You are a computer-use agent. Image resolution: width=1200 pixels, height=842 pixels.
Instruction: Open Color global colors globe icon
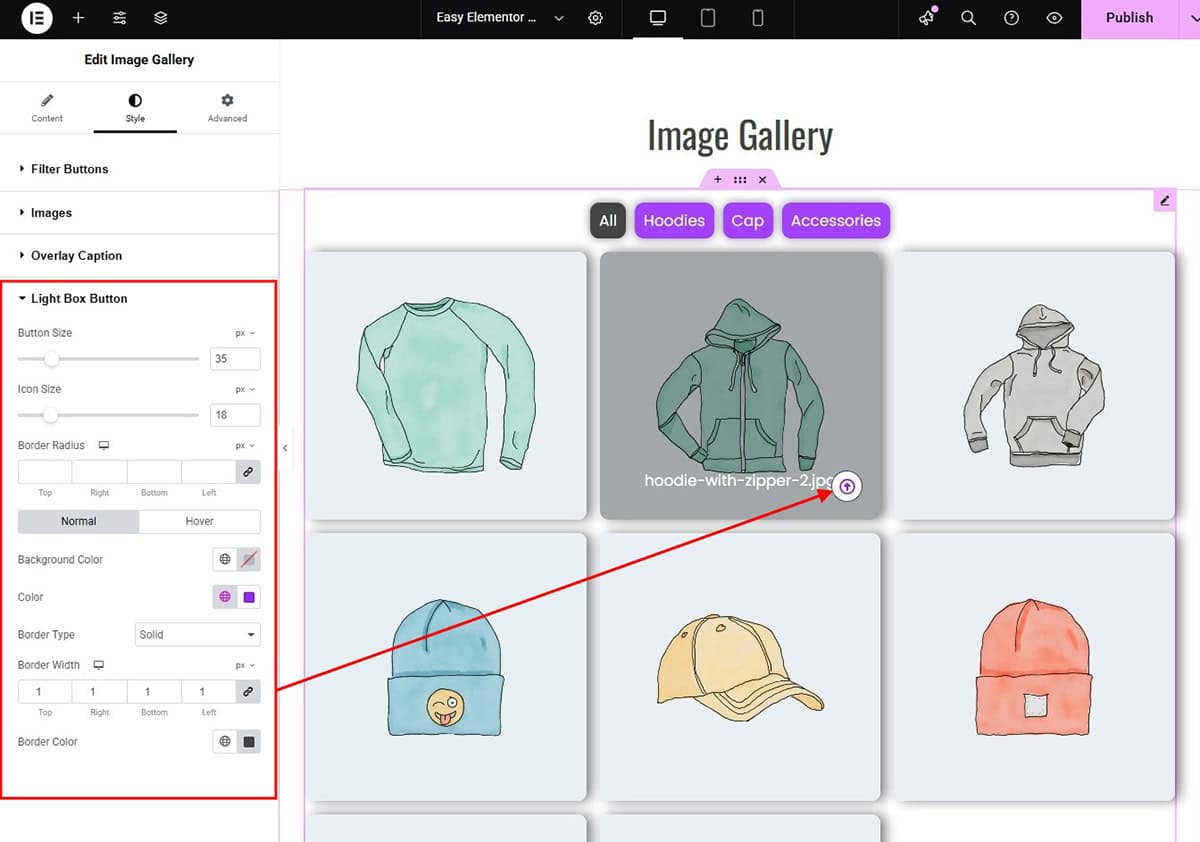pos(225,597)
